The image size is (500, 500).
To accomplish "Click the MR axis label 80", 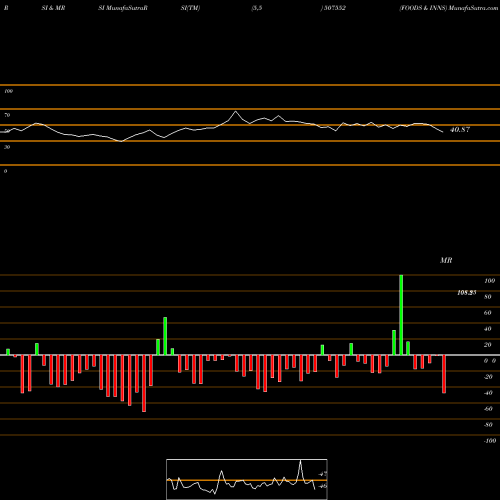I will 488,297.
